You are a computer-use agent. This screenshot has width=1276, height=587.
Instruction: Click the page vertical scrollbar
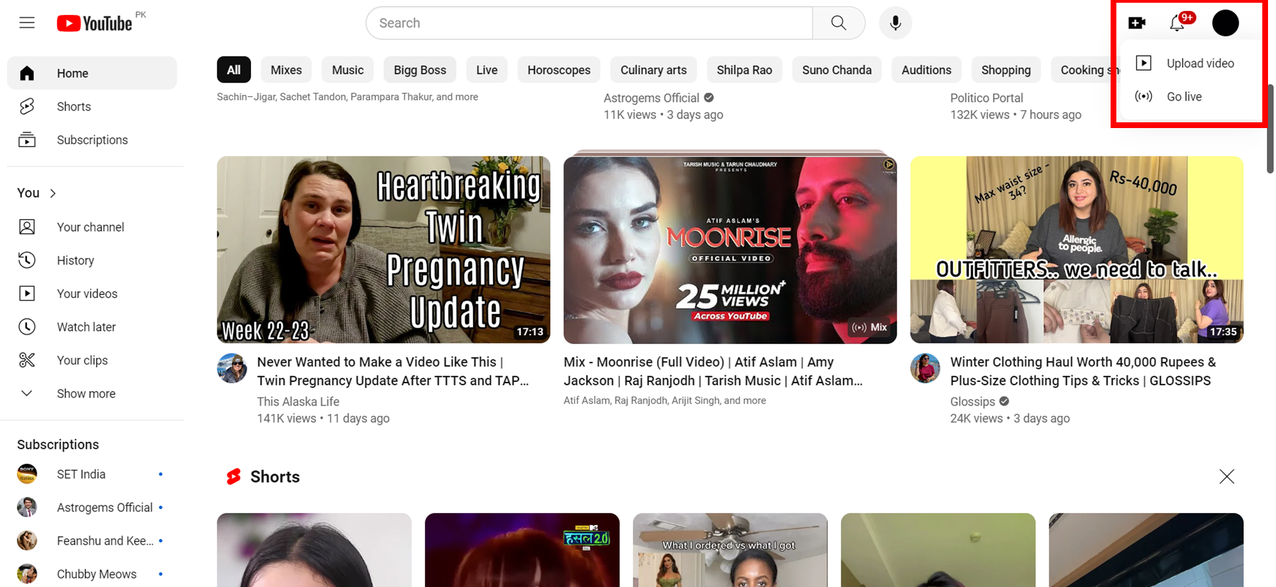coord(1270,130)
